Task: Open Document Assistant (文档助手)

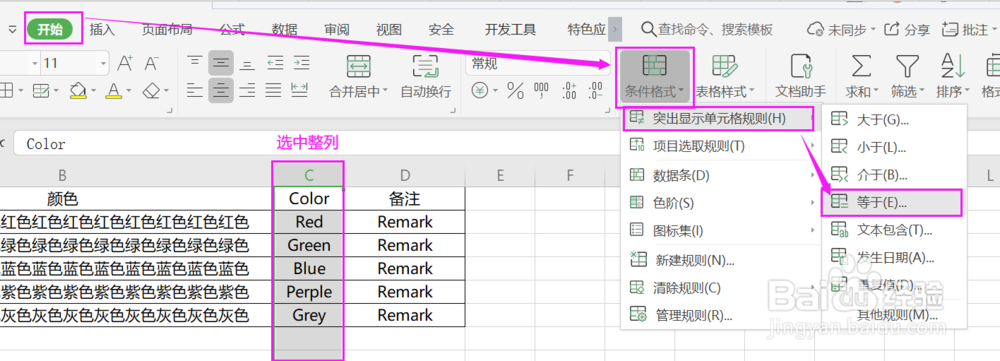Action: tap(800, 77)
